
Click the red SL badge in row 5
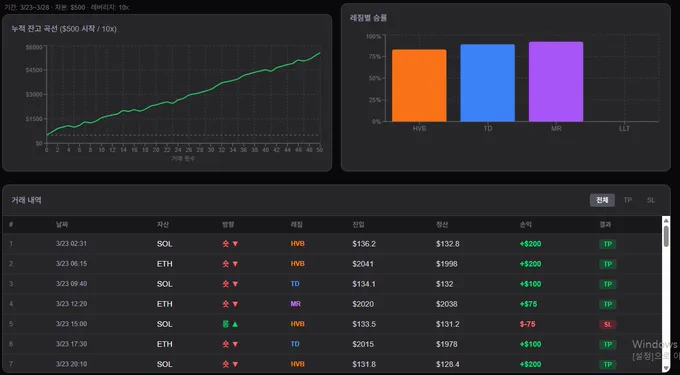click(x=608, y=324)
